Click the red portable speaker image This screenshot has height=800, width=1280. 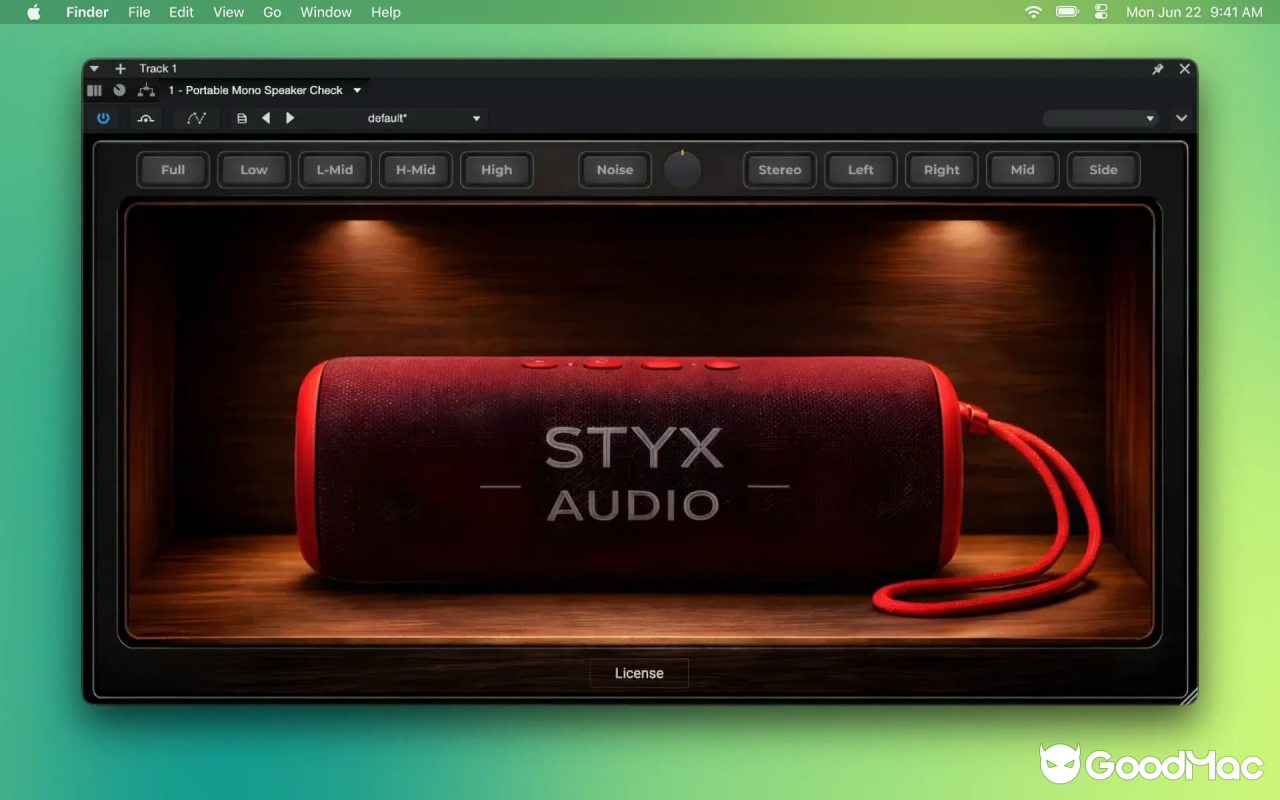pos(630,470)
